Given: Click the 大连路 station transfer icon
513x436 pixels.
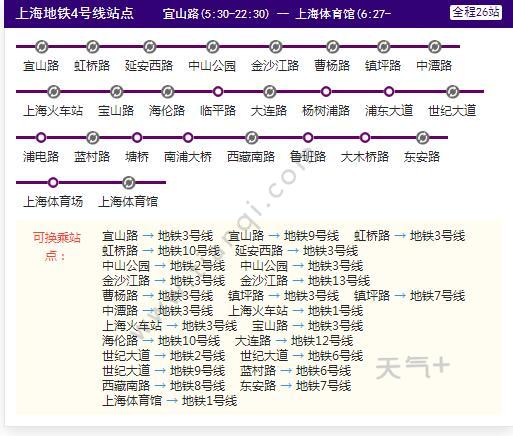Looking at the screenshot, I should [x=269, y=92].
